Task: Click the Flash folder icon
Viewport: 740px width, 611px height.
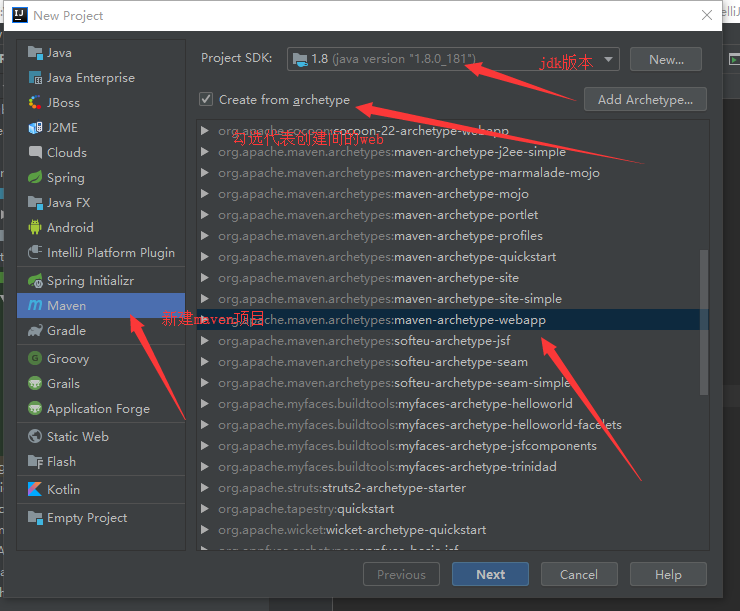Action: [x=35, y=461]
